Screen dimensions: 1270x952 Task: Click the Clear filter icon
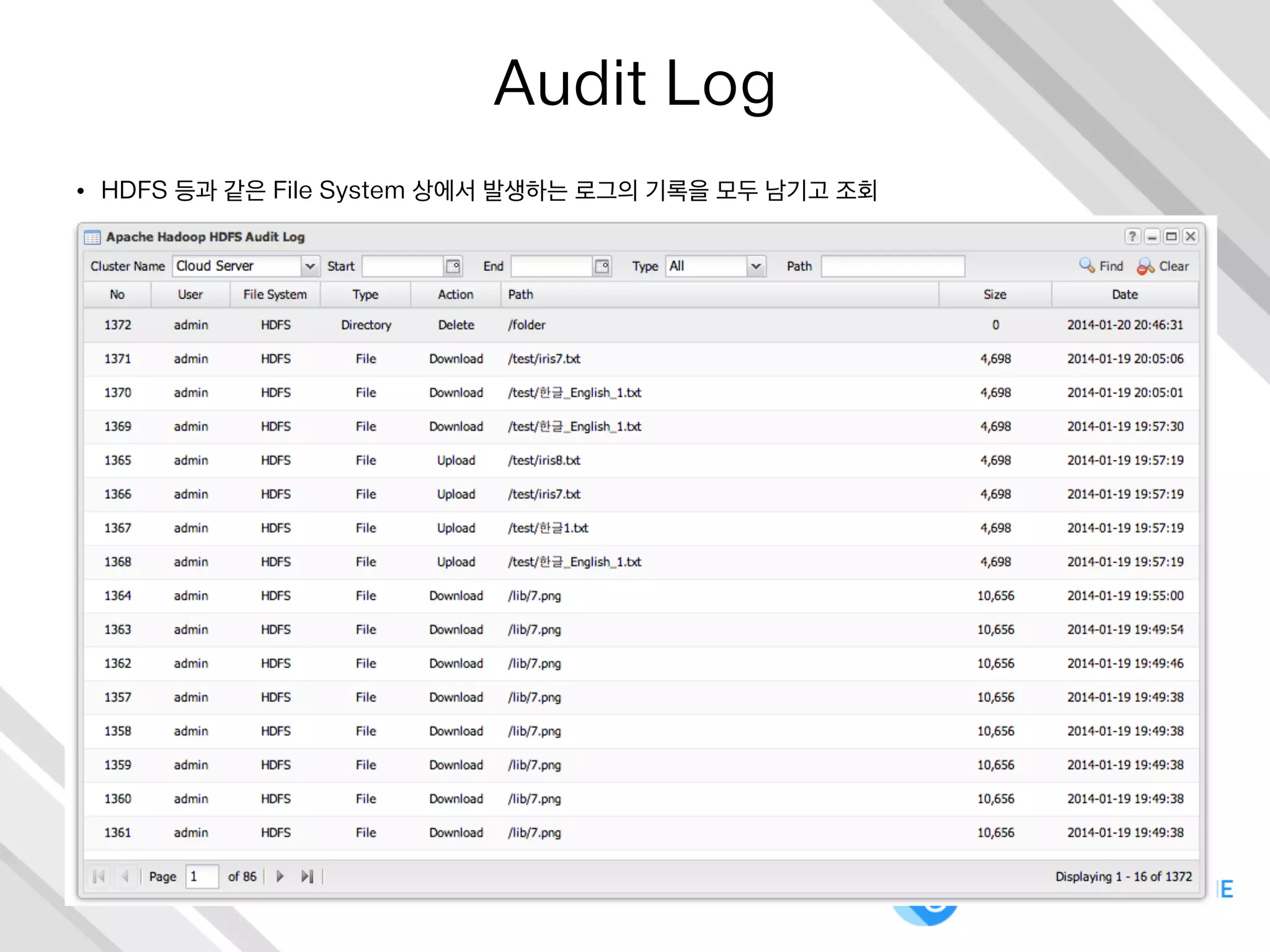(x=1145, y=266)
